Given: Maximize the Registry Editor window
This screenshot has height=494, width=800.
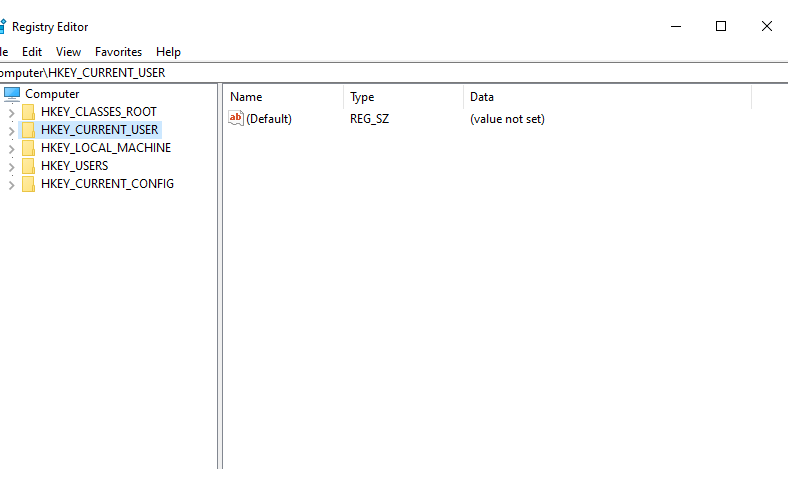Looking at the screenshot, I should point(721,26).
